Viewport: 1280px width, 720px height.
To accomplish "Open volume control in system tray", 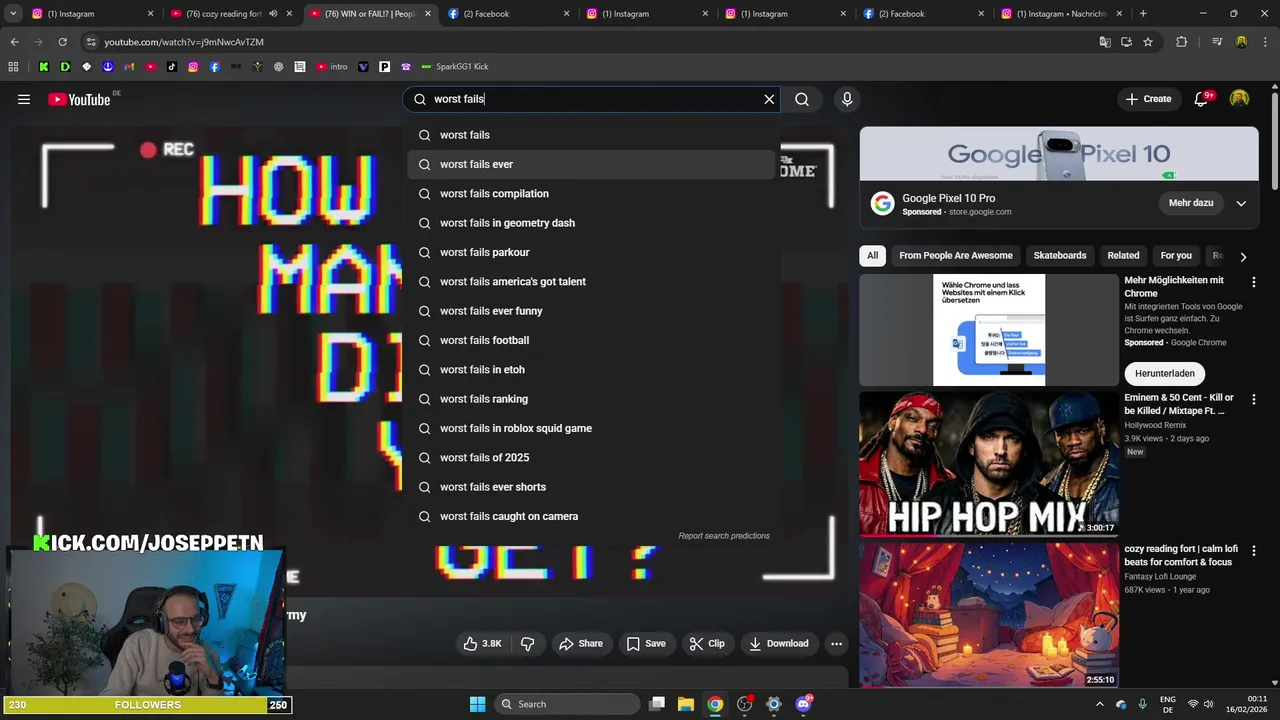I will (1208, 704).
